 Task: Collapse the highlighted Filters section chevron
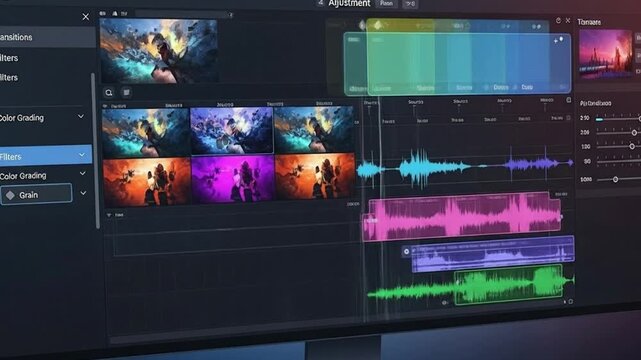point(82,155)
